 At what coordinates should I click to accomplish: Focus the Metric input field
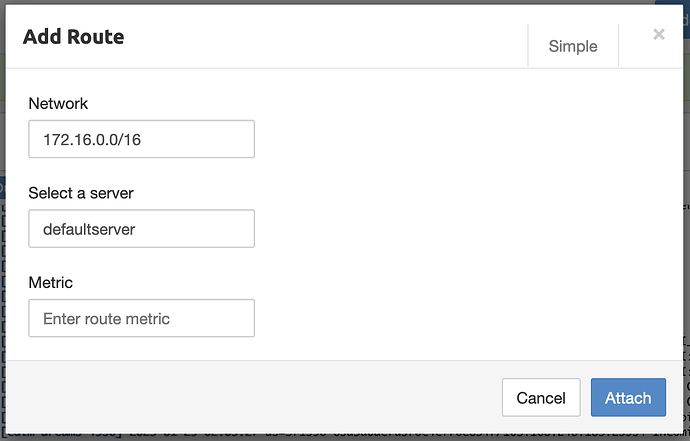click(x=141, y=319)
